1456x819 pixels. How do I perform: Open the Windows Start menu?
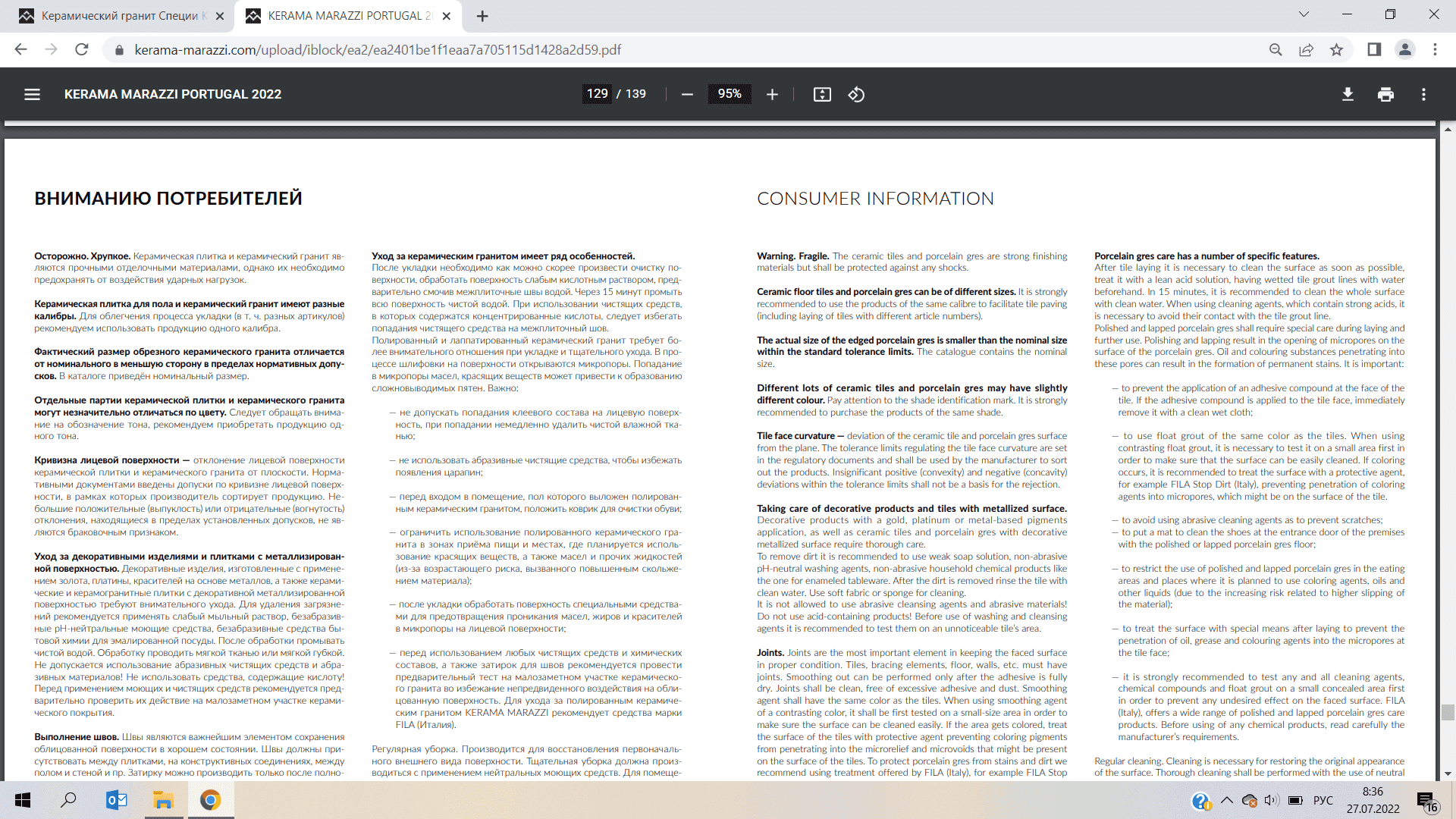(x=23, y=800)
